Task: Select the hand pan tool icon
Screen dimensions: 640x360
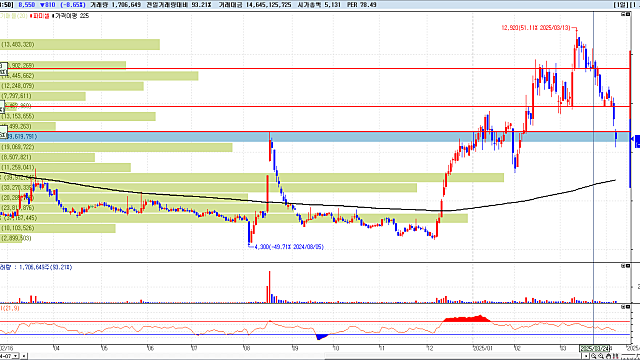Action: (x=608, y=356)
